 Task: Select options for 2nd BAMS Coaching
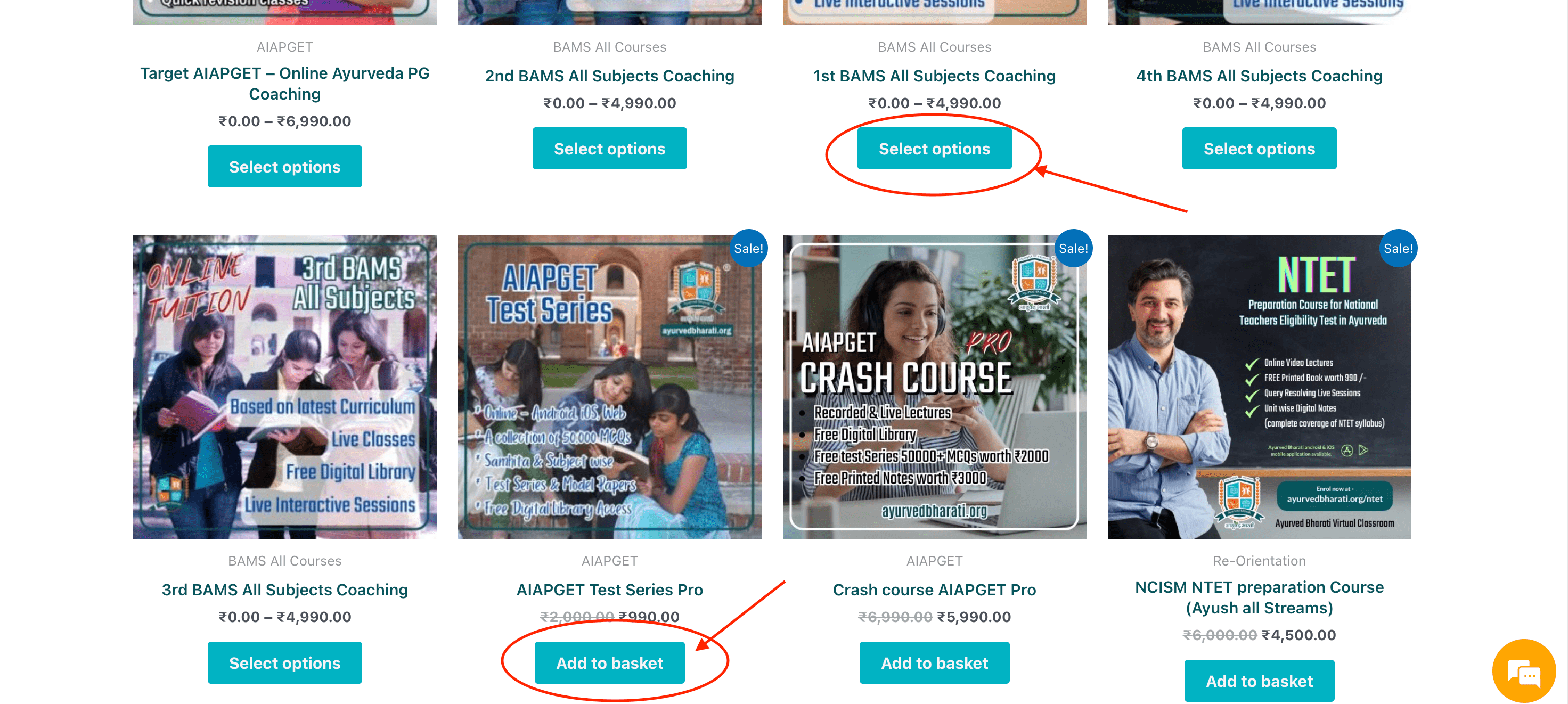pos(609,149)
